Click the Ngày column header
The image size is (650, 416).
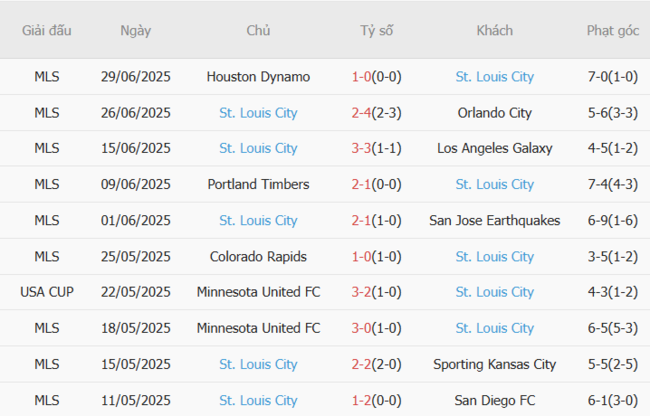pos(135,30)
